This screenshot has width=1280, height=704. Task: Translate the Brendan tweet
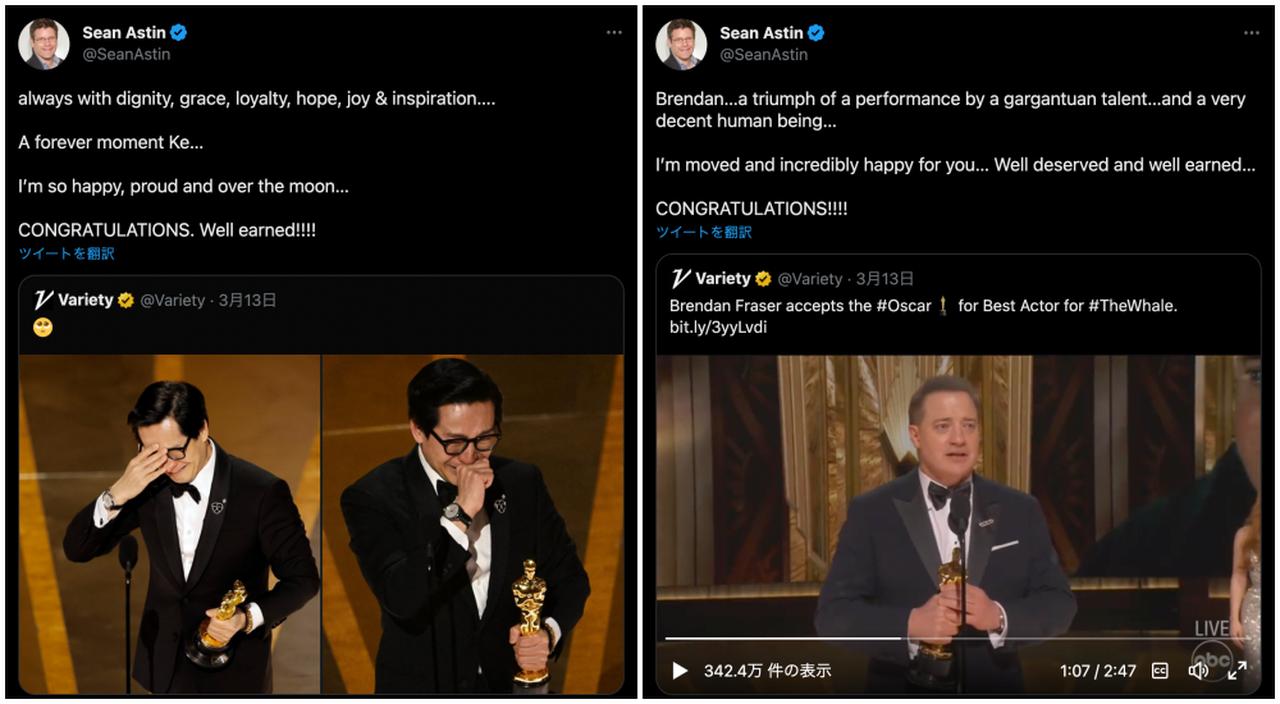[703, 232]
